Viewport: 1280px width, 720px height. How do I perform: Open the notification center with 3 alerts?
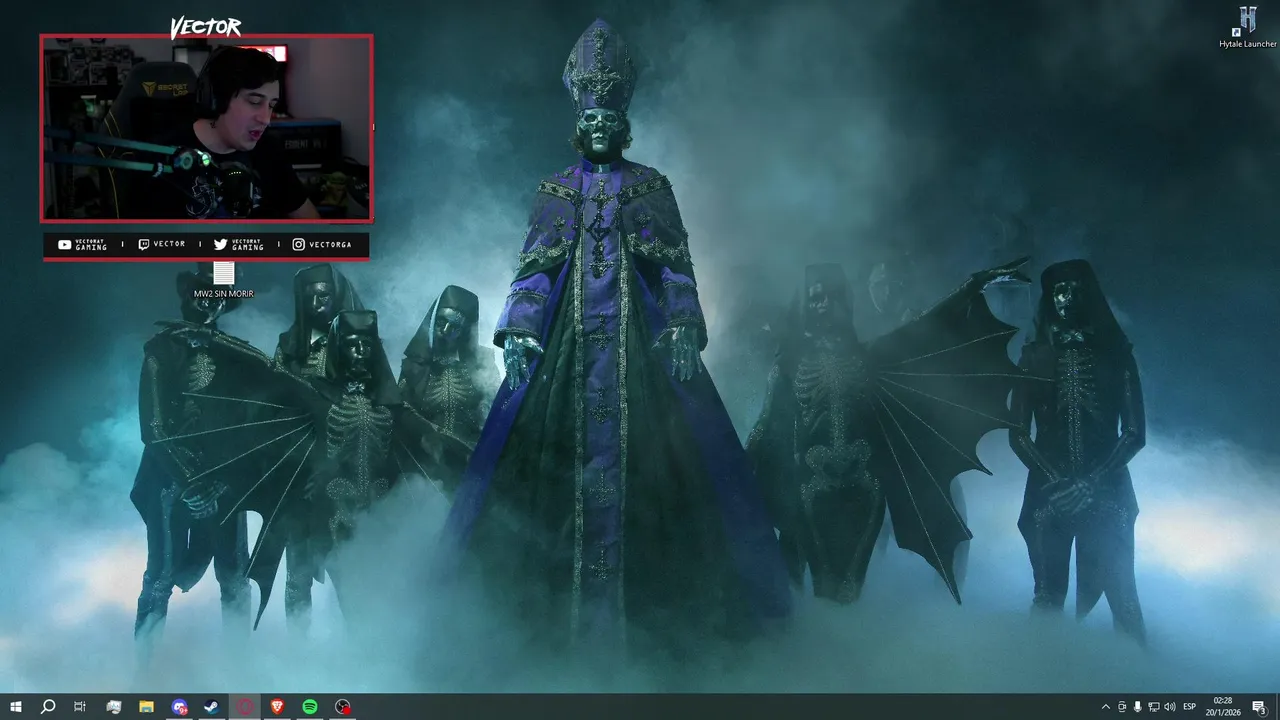[1260, 707]
